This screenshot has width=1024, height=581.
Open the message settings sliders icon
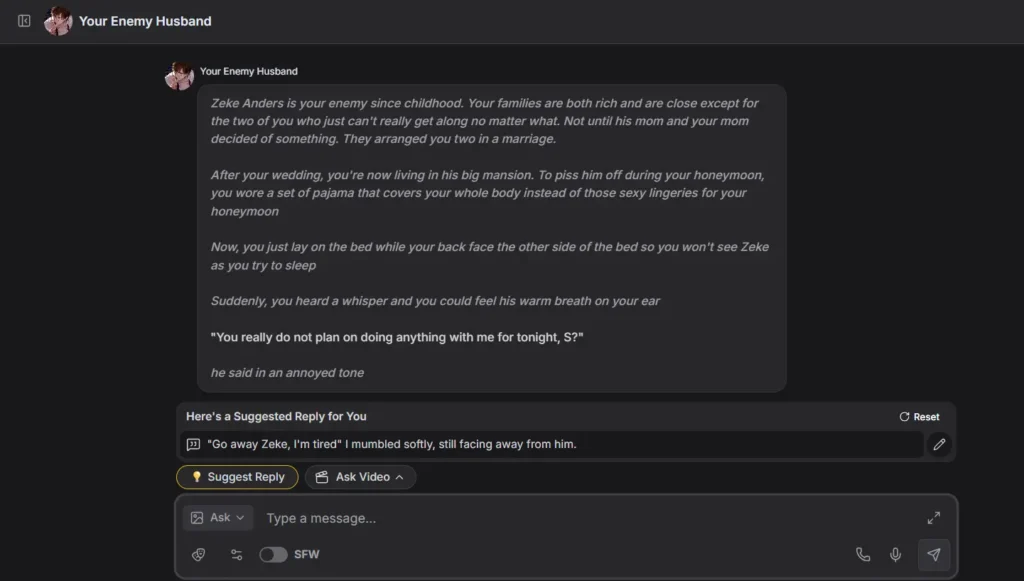(x=236, y=554)
